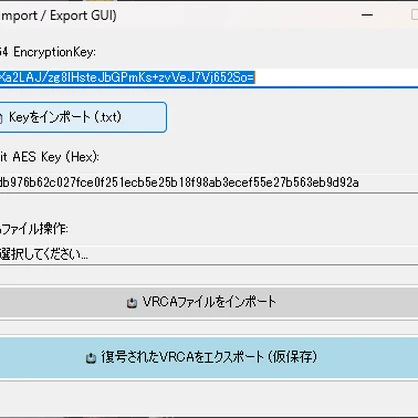Image resolution: width=418 pixels, height=418 pixels.
Task: Click the file path field showing 選択してください
Action: [x=209, y=255]
